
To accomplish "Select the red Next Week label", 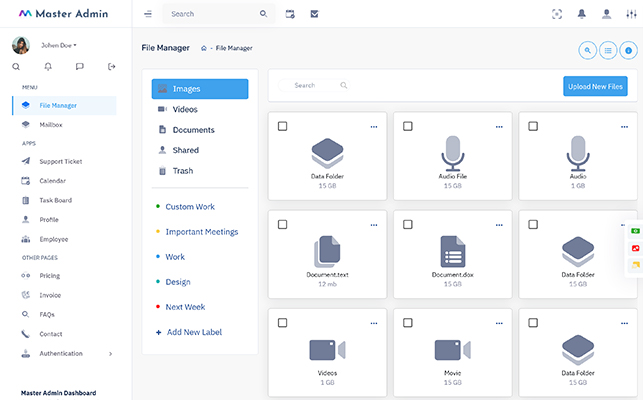I will click(x=185, y=307).
